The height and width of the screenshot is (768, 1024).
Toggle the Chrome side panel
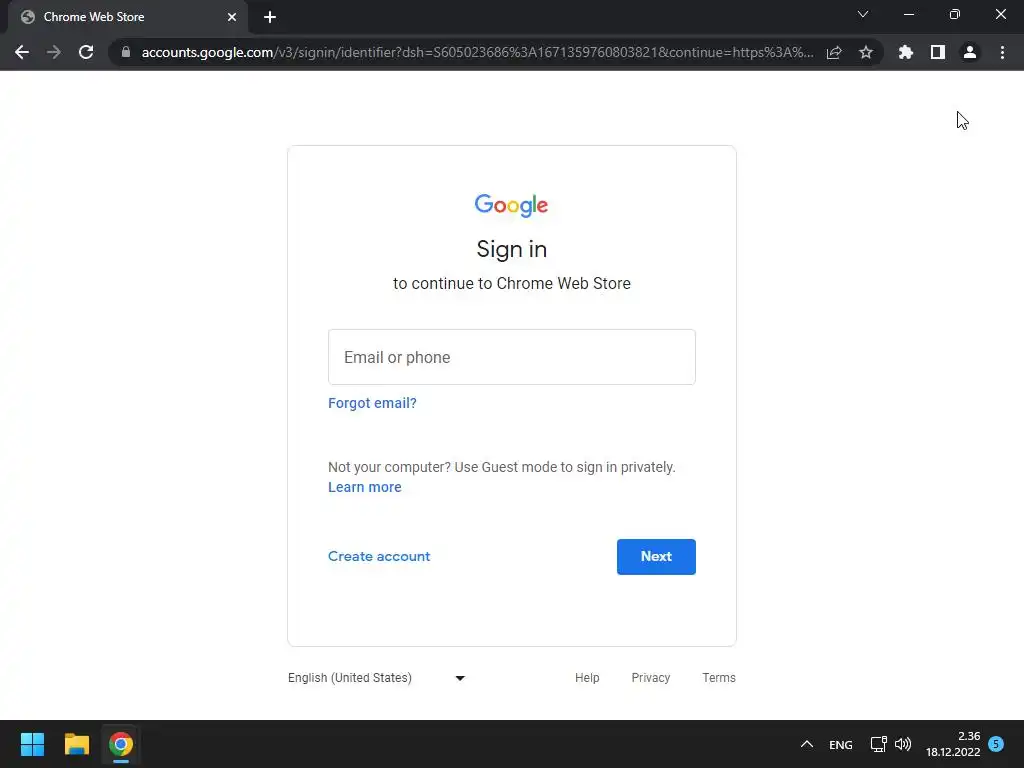click(938, 52)
